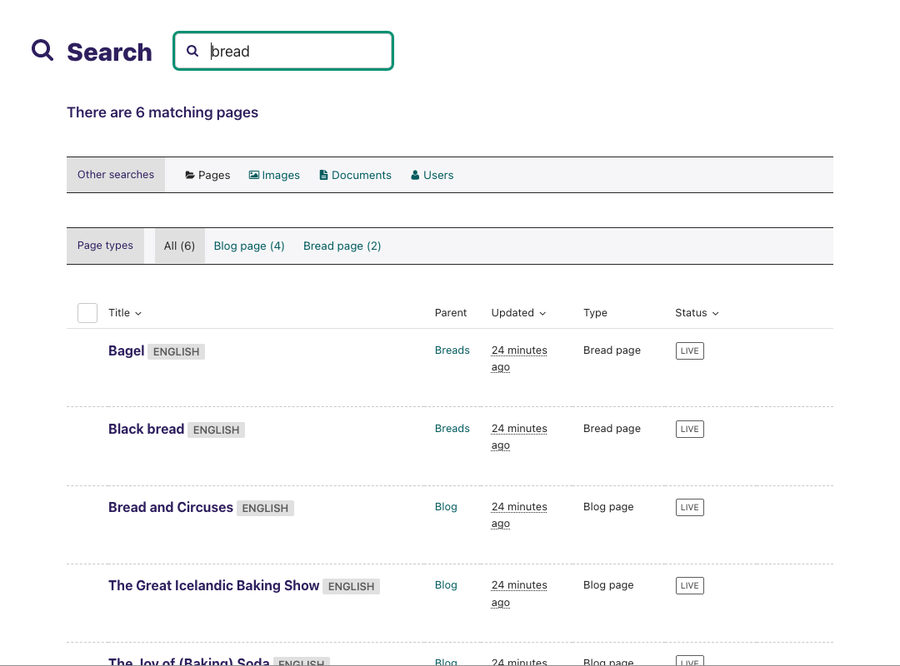Sort results by the Title column
This screenshot has width=900, height=666.
(x=125, y=313)
